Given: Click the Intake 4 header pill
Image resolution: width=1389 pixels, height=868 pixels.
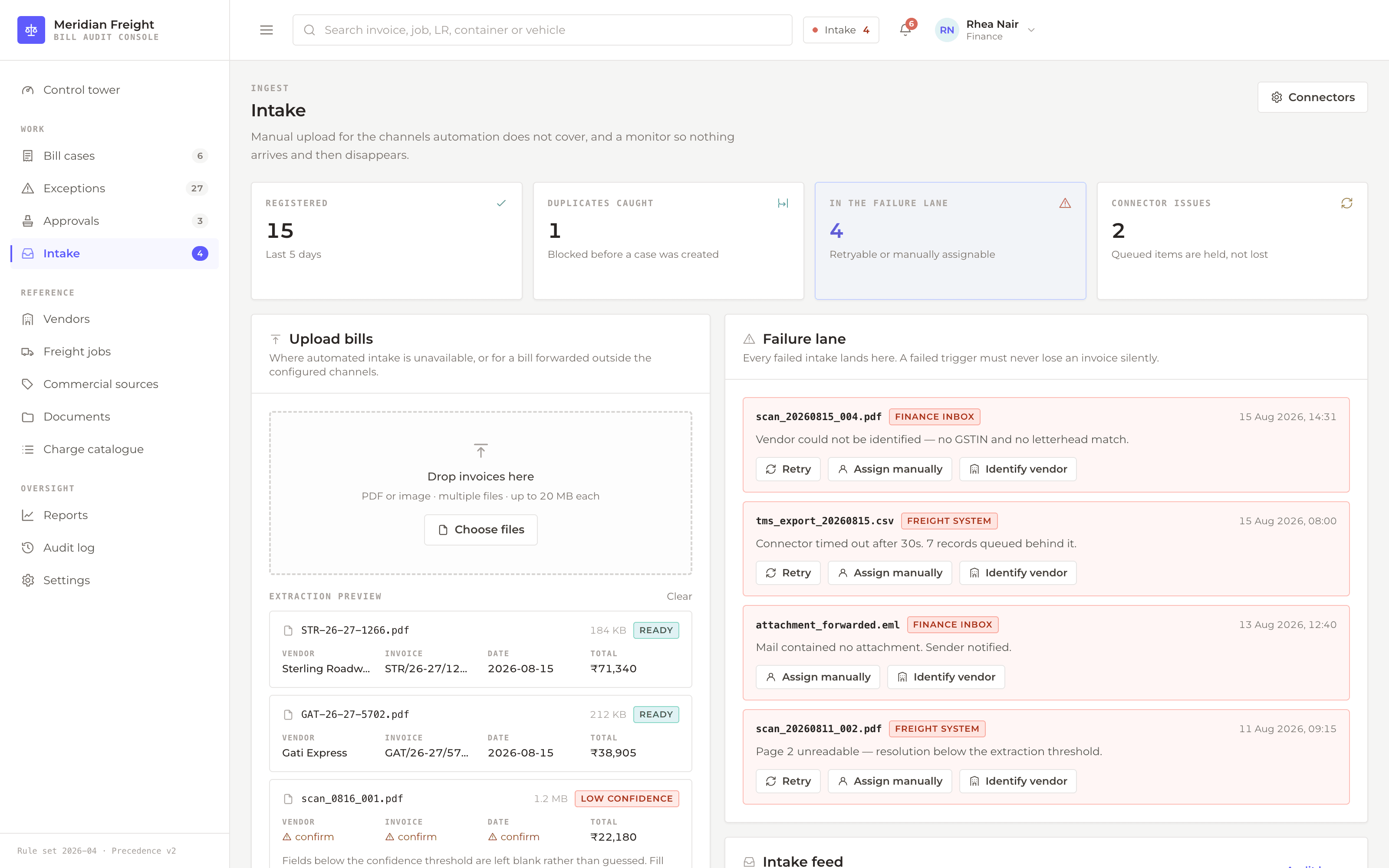Looking at the screenshot, I should (x=841, y=30).
